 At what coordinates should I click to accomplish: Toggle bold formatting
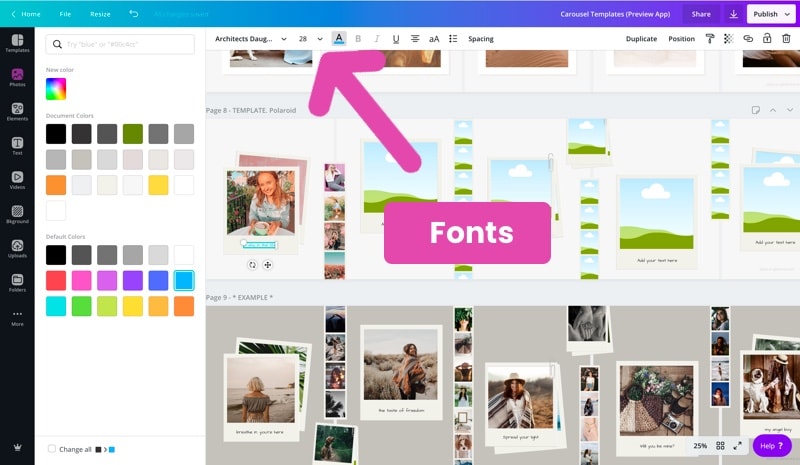coord(358,39)
